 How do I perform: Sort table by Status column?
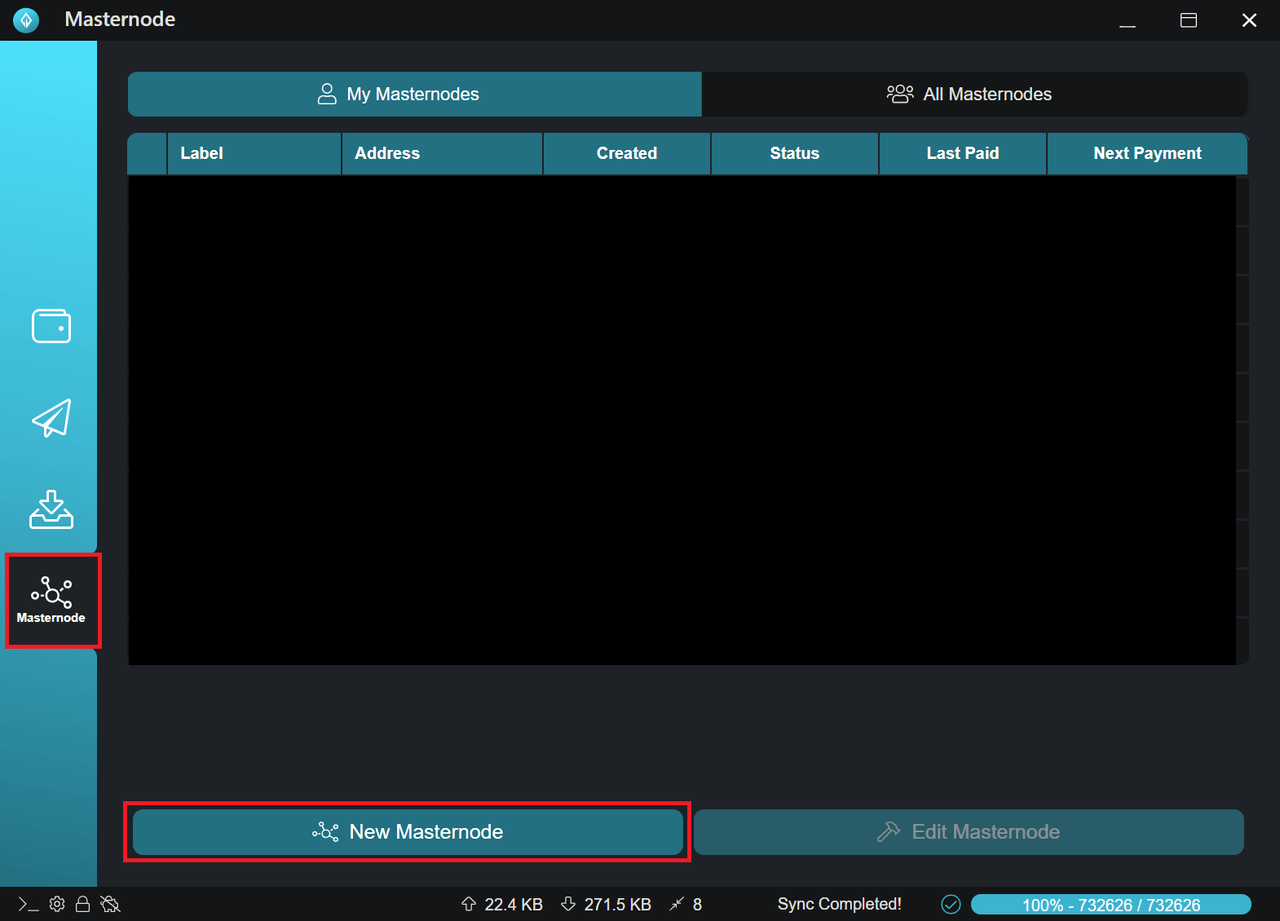(x=794, y=153)
